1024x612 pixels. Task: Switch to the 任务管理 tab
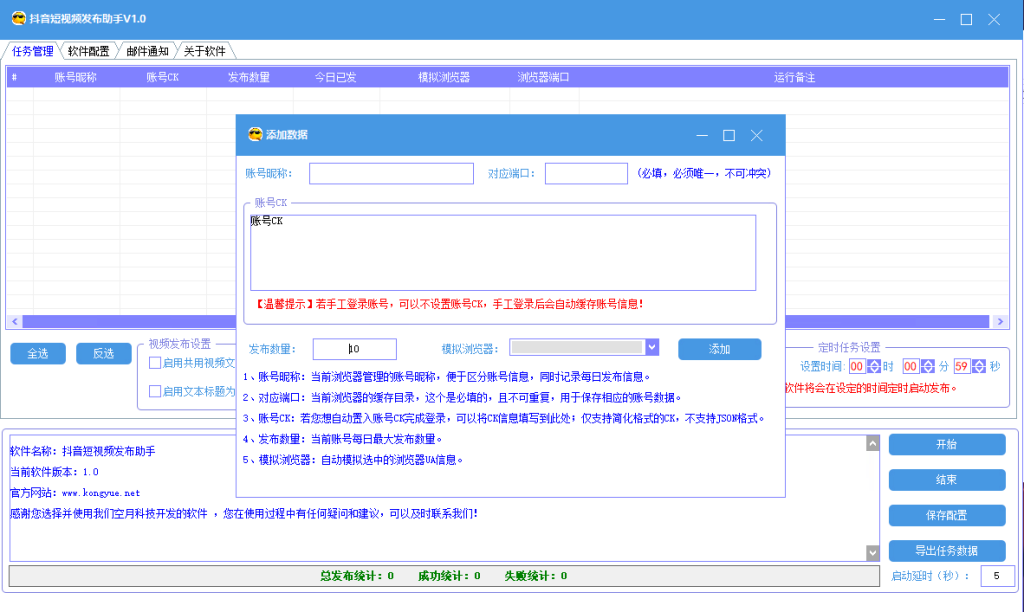click(32, 51)
